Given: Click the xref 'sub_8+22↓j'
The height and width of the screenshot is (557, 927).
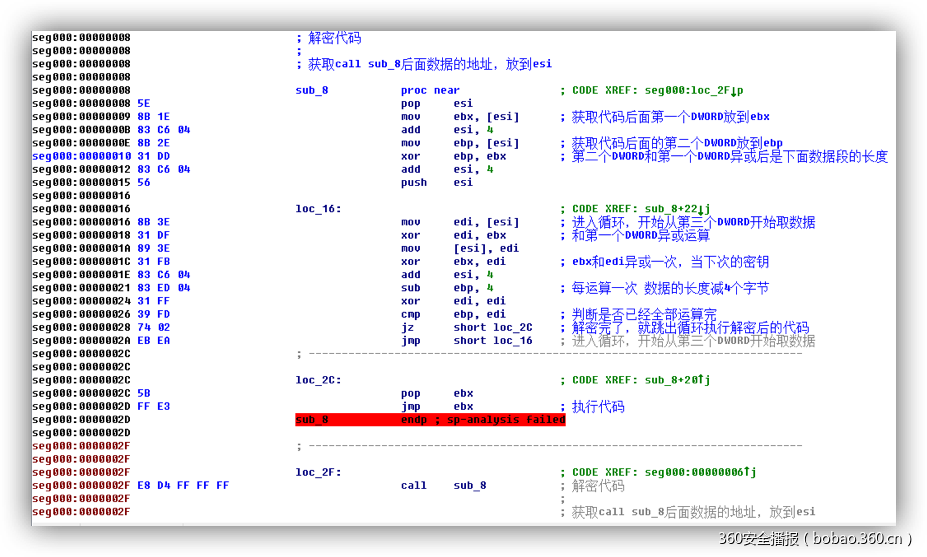Looking at the screenshot, I should [678, 209].
